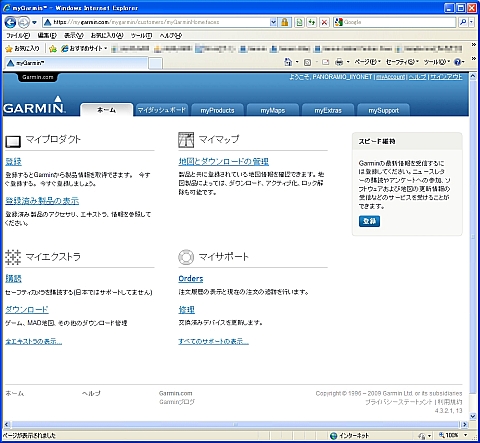
Task: Click the red Stop loading icon
Action: [324, 22]
